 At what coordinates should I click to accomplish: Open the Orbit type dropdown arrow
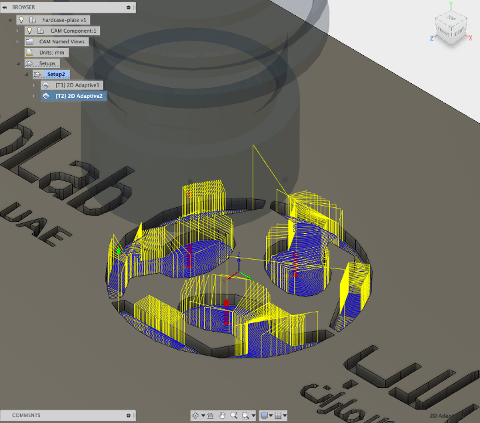(x=203, y=415)
